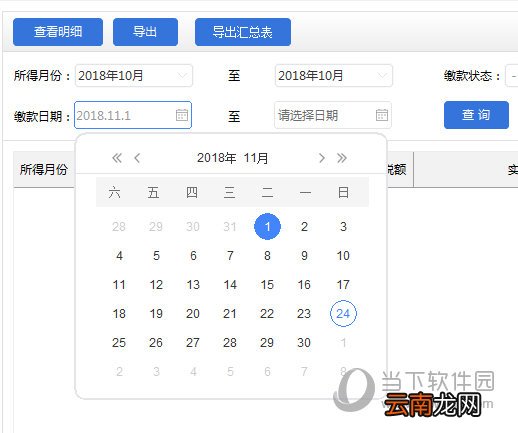Go to previous year with double-left arrow
Viewport: 518px width, 433px height.
(x=117, y=158)
